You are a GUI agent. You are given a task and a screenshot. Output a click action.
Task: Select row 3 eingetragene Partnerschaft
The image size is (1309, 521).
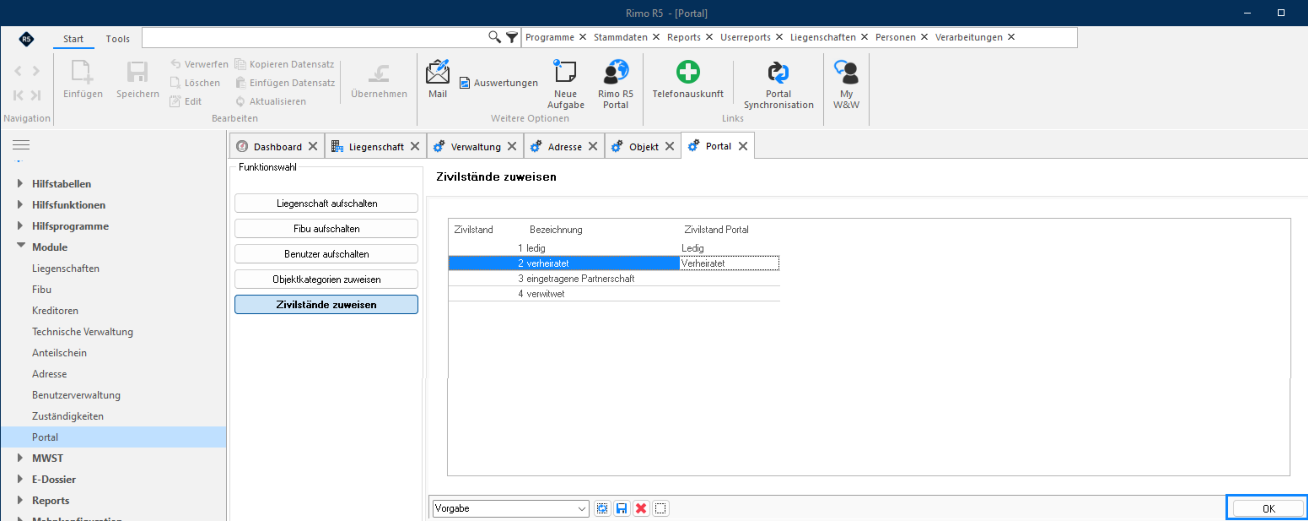[x=614, y=278]
